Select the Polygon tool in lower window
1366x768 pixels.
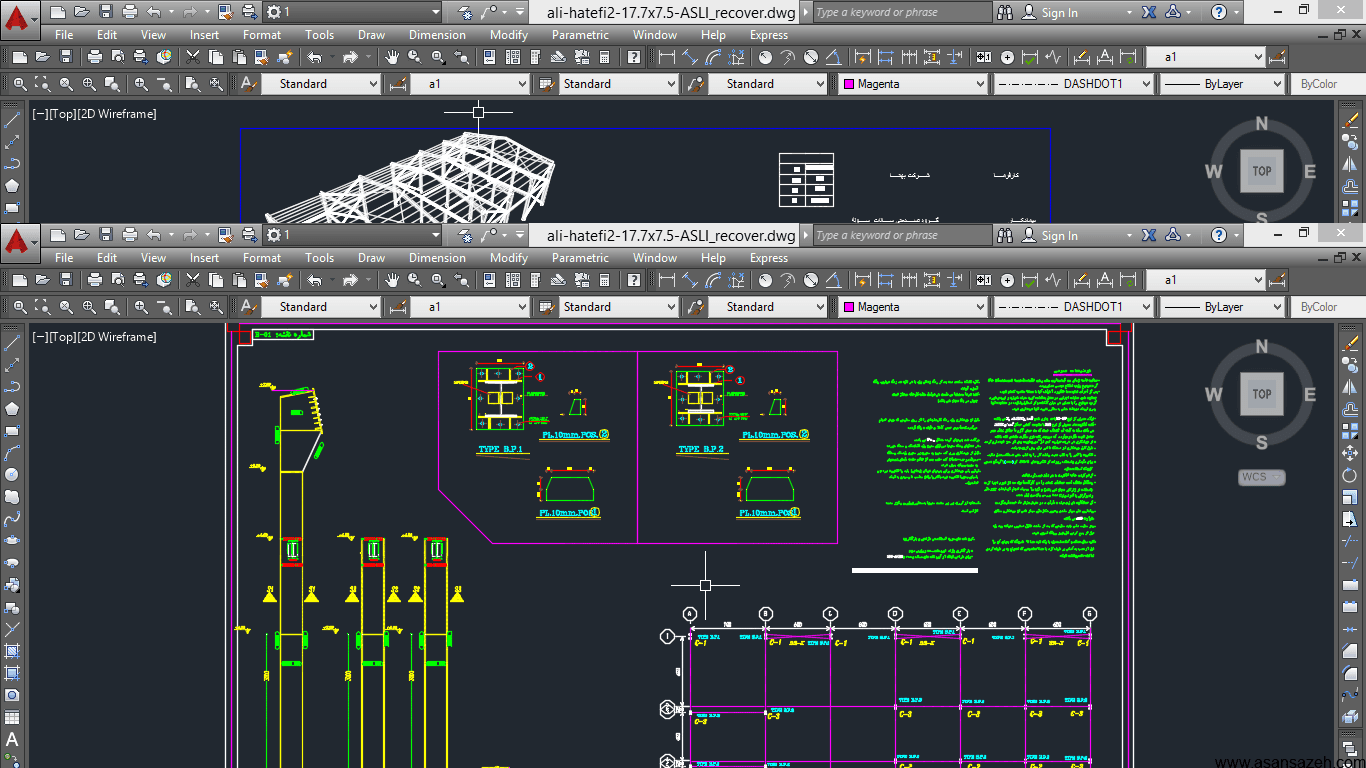click(12, 408)
